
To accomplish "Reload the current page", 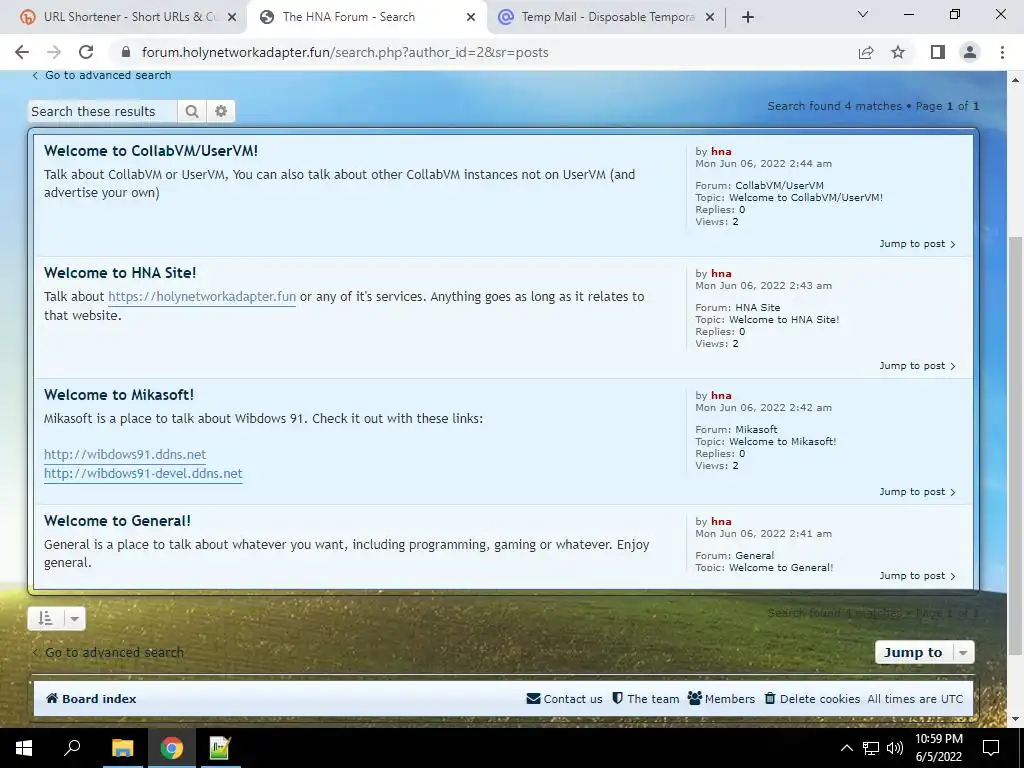I will [x=86, y=52].
